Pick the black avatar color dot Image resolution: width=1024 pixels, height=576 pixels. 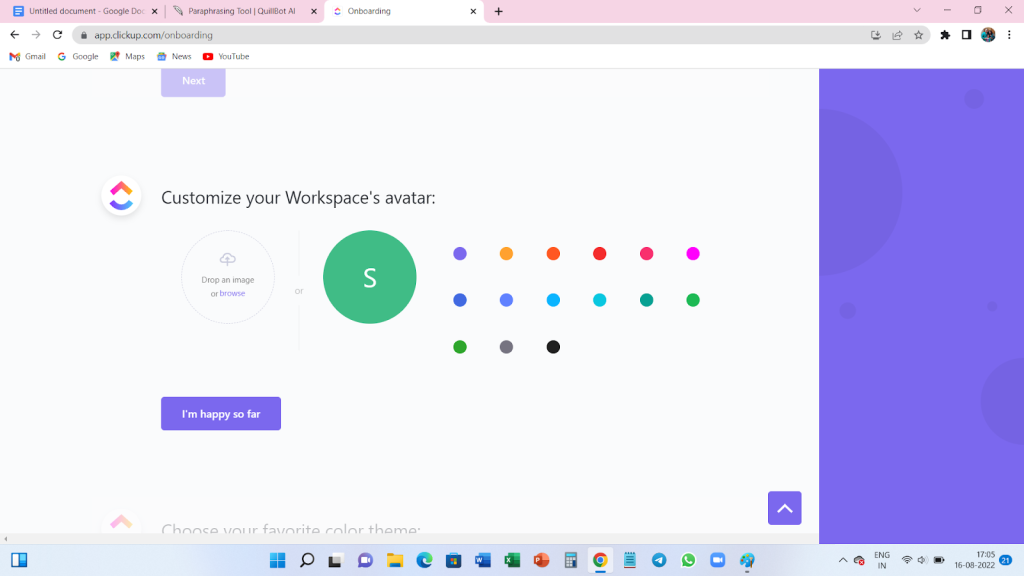click(553, 346)
